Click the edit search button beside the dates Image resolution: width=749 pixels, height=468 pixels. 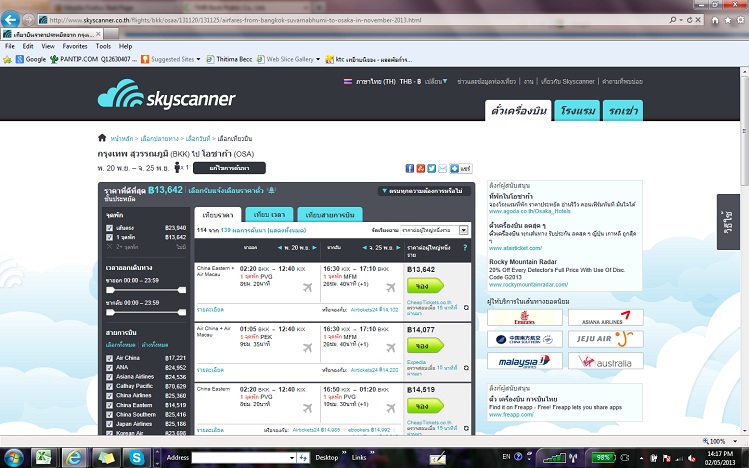[229, 168]
